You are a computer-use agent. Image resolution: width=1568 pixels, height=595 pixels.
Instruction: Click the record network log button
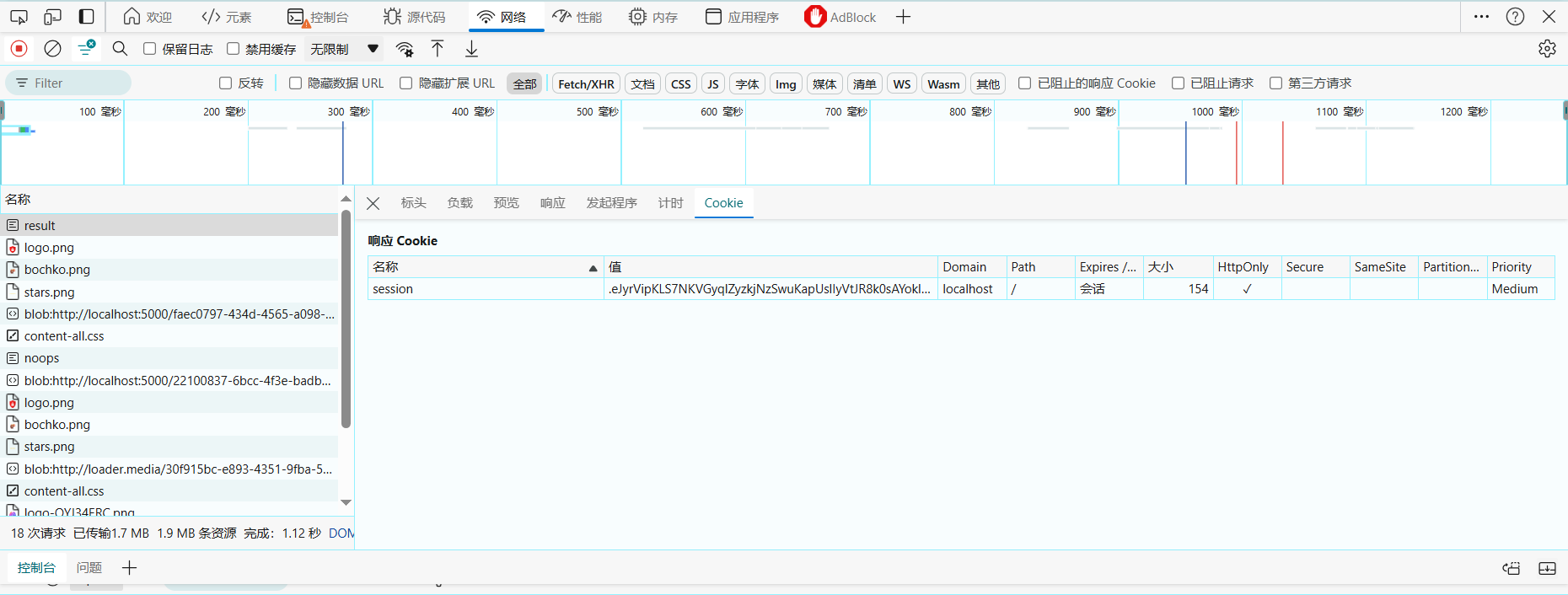tap(19, 49)
